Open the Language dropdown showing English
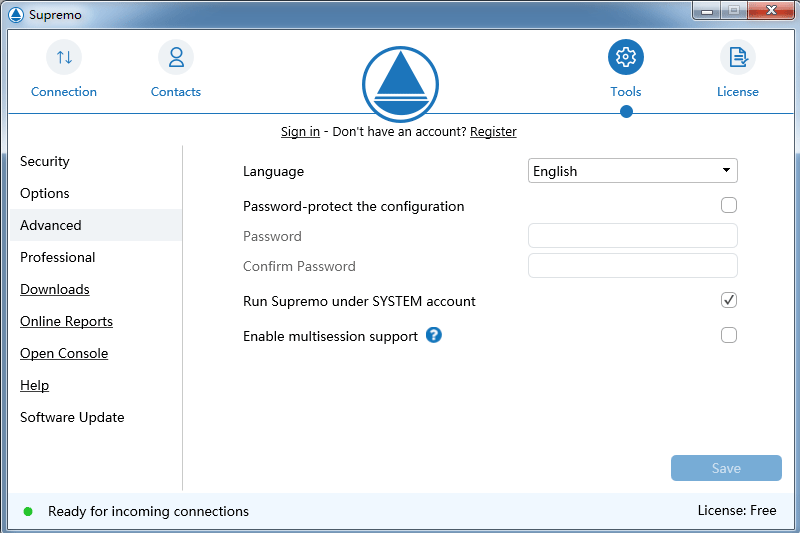The height and width of the screenshot is (533, 800). pyautogui.click(x=633, y=171)
